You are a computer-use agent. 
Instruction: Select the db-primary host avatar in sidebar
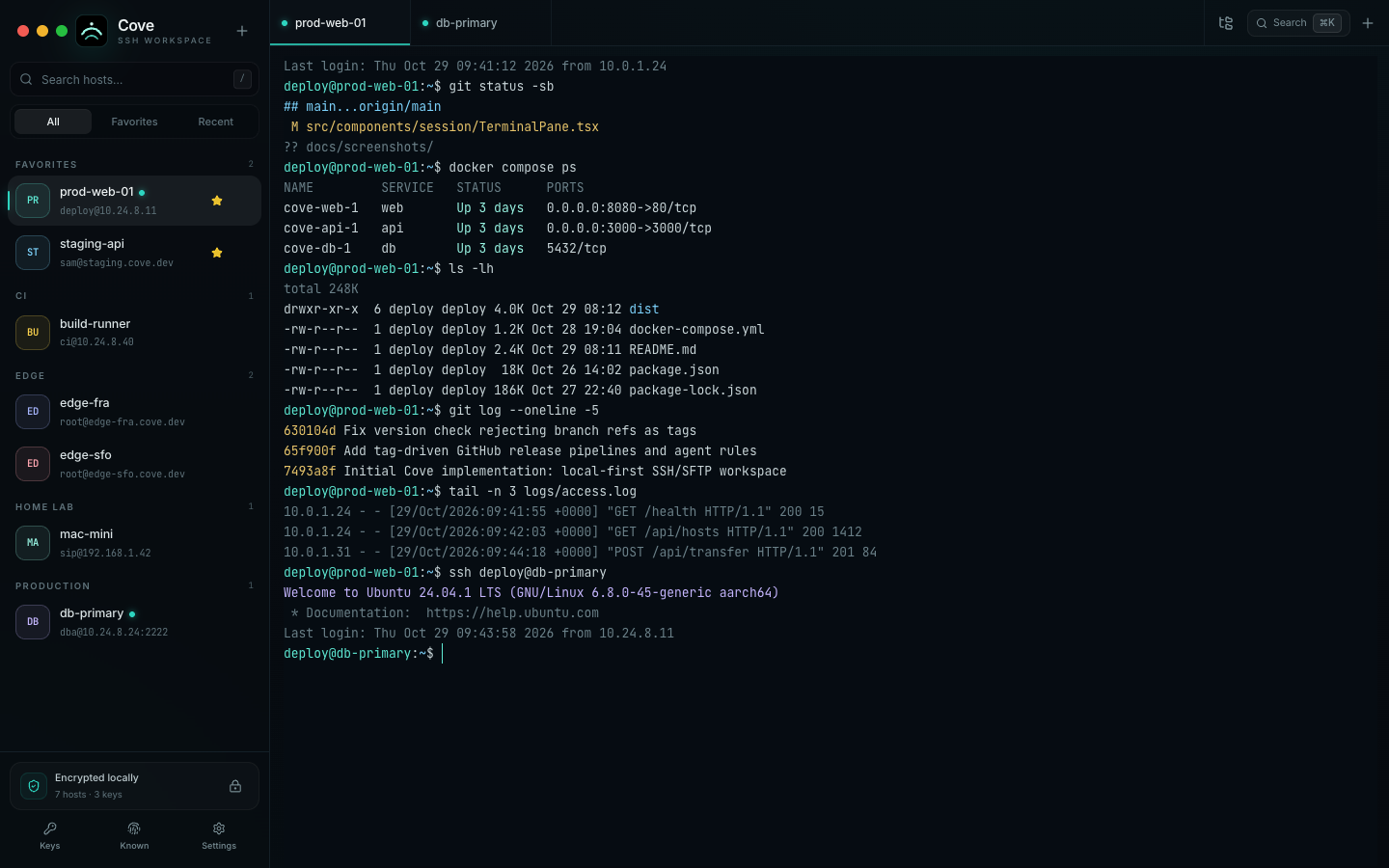click(x=33, y=622)
